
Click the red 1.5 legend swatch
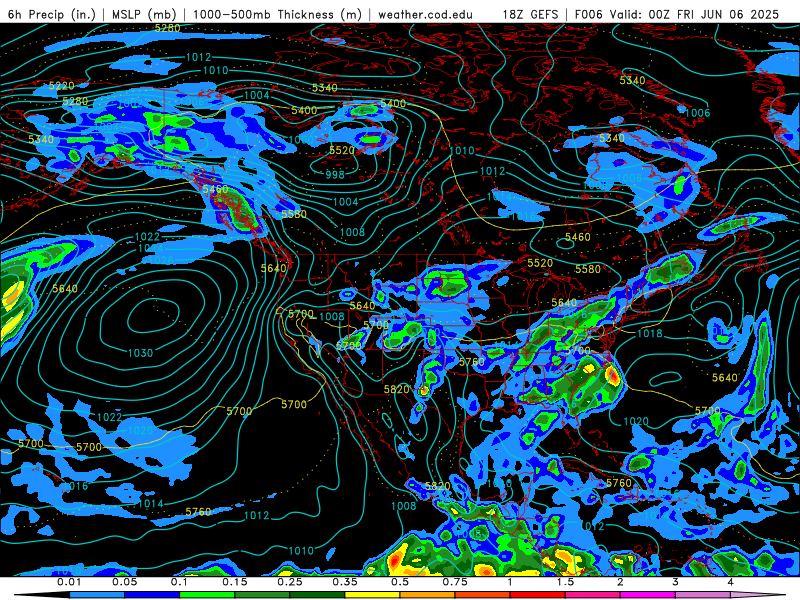click(x=538, y=595)
